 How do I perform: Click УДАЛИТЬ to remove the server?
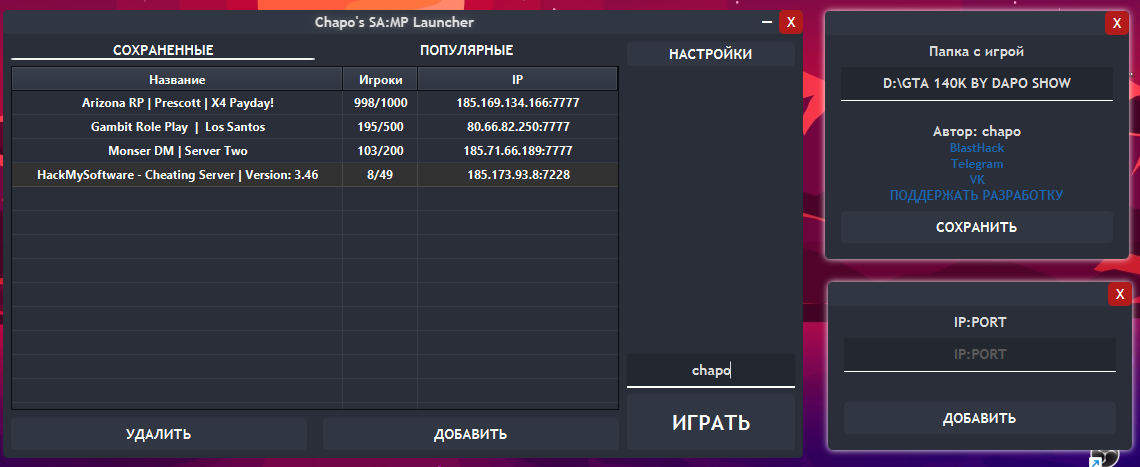tap(159, 434)
